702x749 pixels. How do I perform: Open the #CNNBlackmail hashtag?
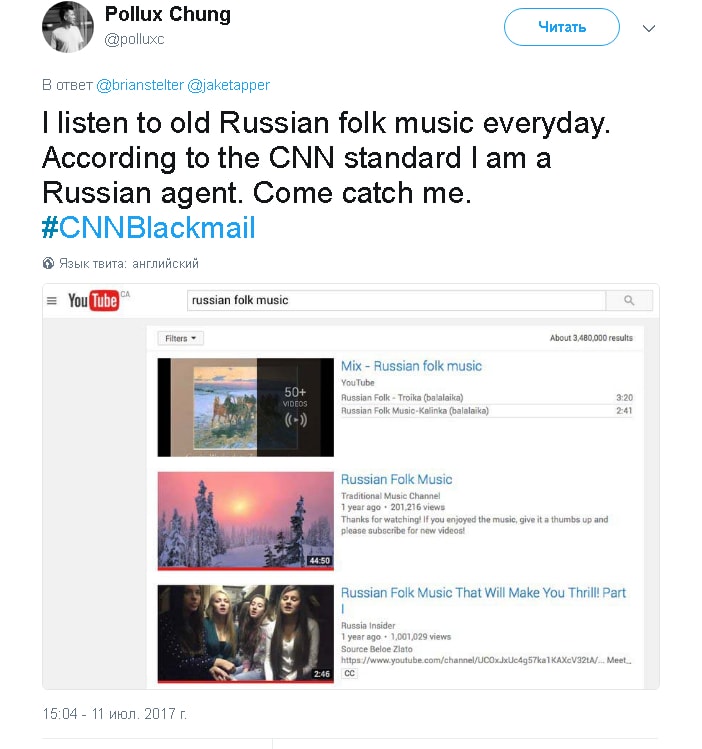149,227
